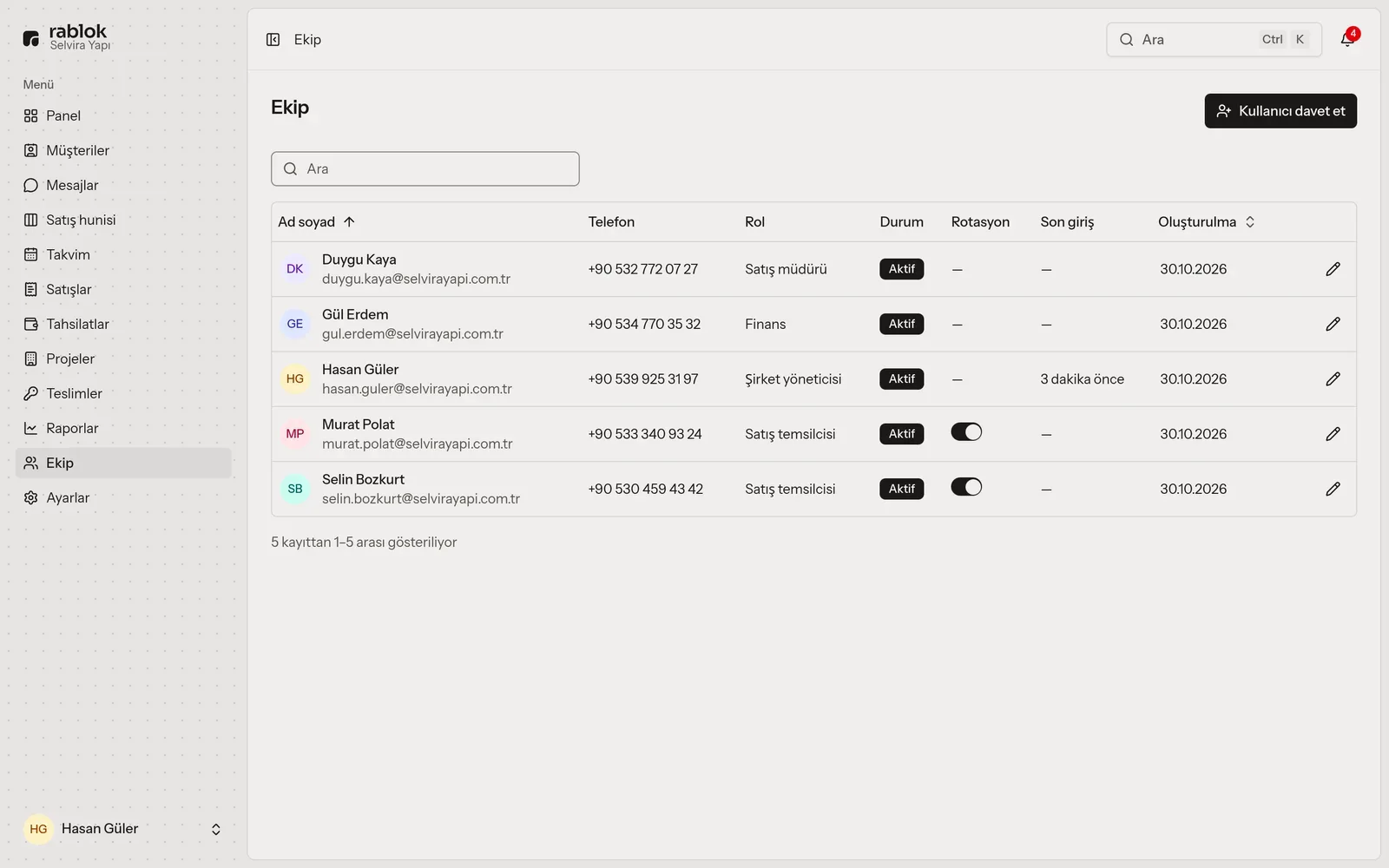Click Kullanıcı davet et button

[x=1280, y=111]
